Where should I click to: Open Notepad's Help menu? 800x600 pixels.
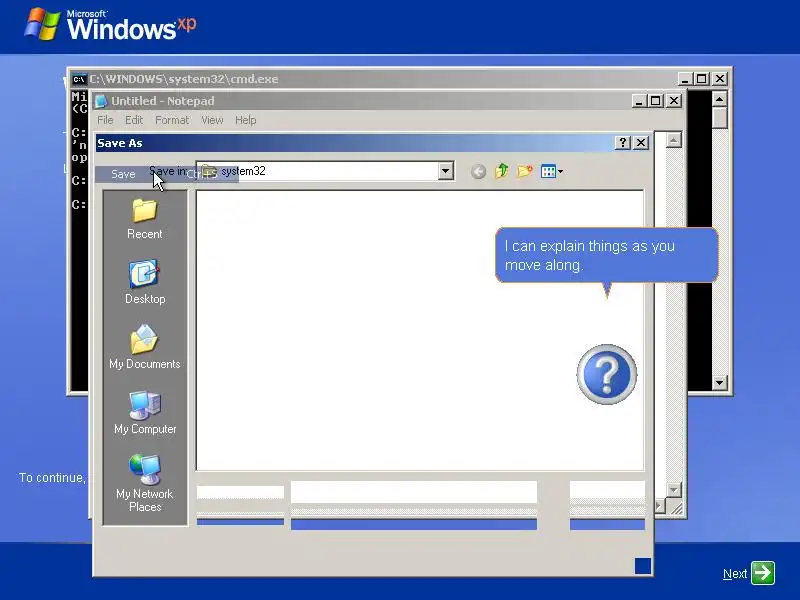245,120
